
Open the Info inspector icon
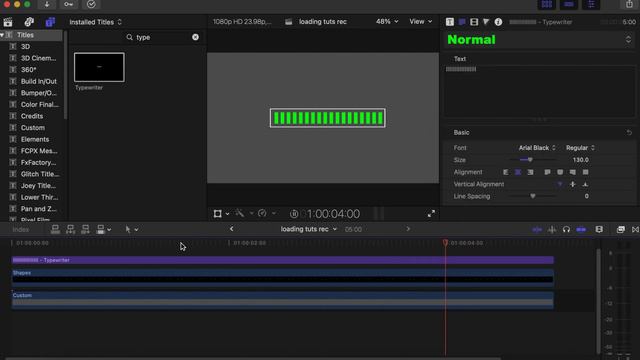[x=498, y=22]
